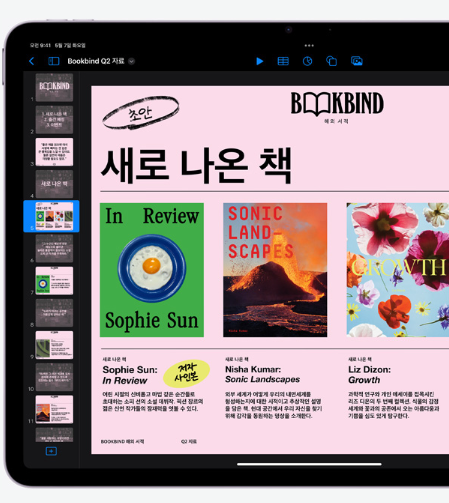Open the three-dot multitasking menu
The image size is (449, 503).
[x=309, y=45]
